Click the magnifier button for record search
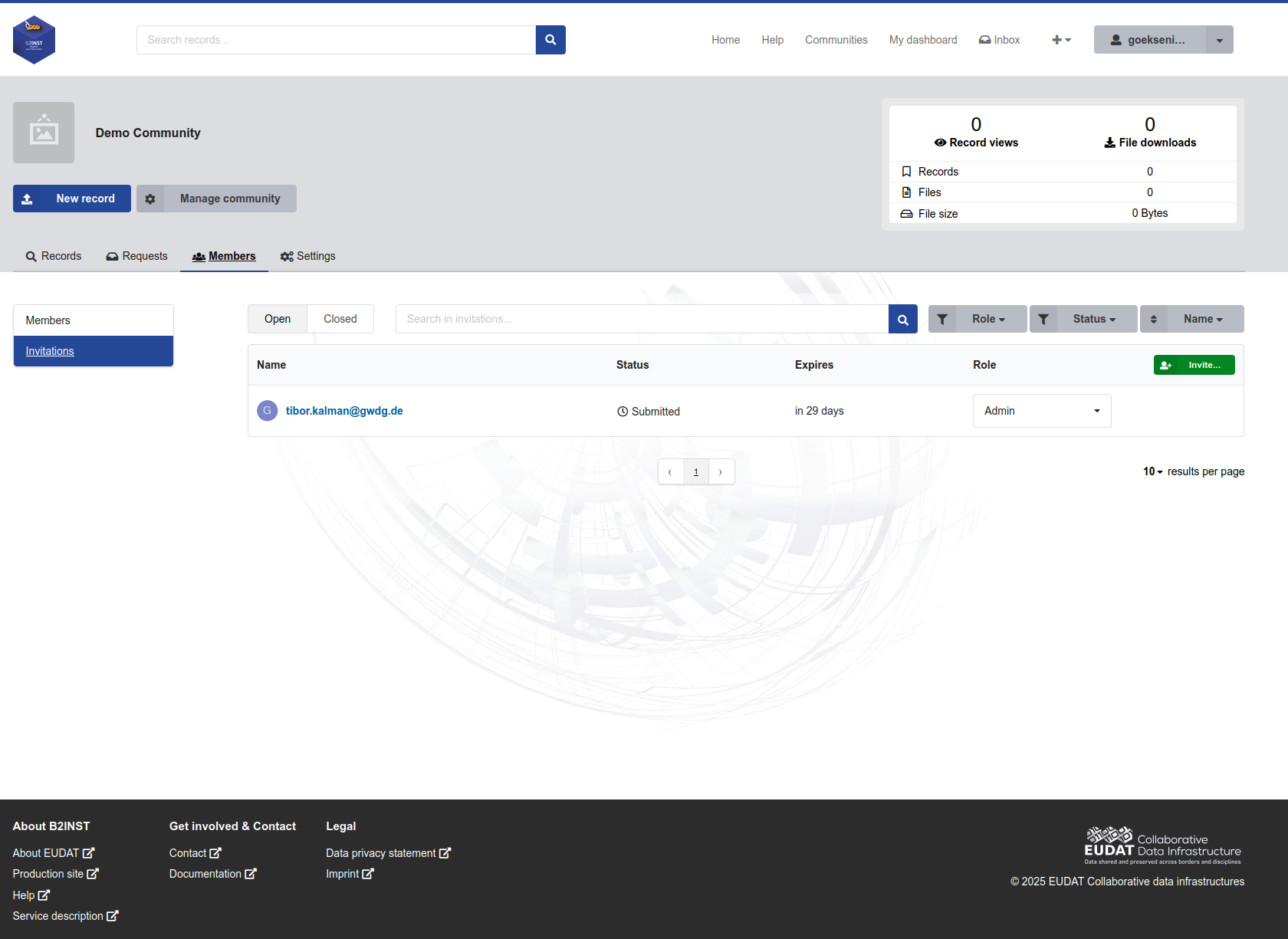This screenshot has width=1288, height=939. 550,40
